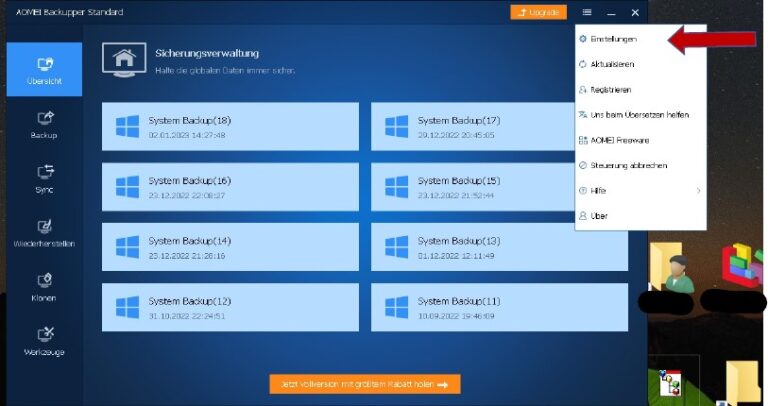The image size is (768, 406).
Task: Select Über from the menu
Action: [641, 216]
